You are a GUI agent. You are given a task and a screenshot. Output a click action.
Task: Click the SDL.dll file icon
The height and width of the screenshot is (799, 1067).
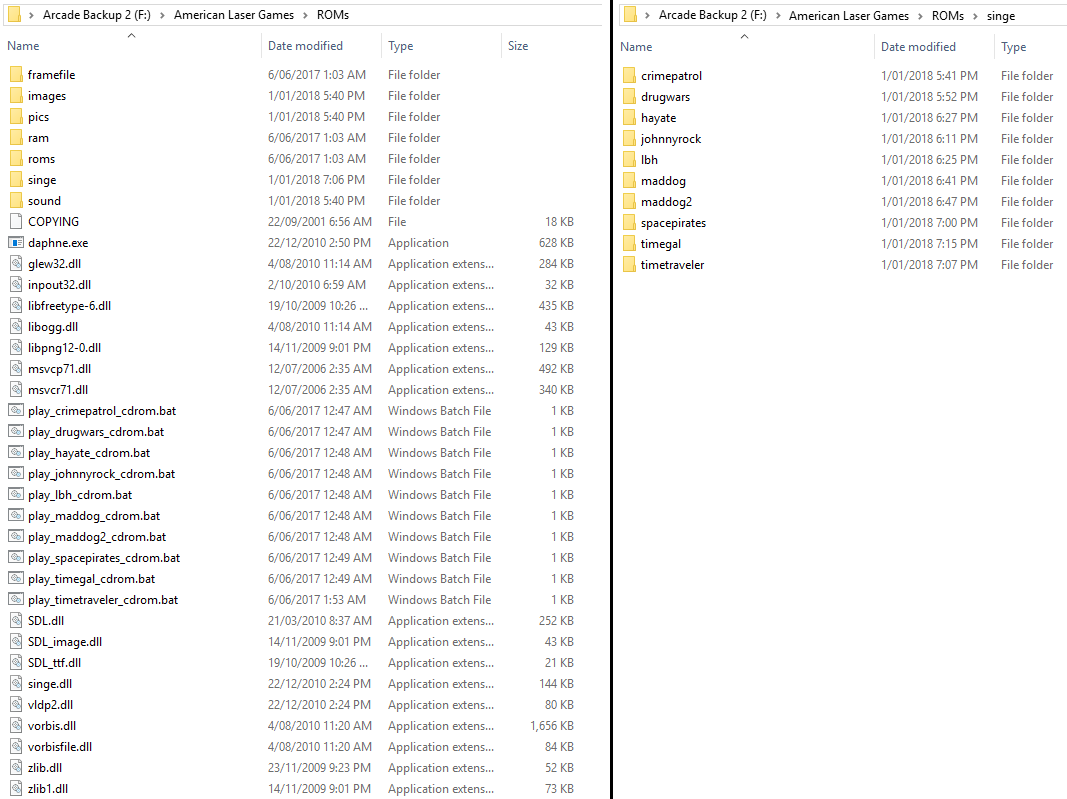[16, 621]
